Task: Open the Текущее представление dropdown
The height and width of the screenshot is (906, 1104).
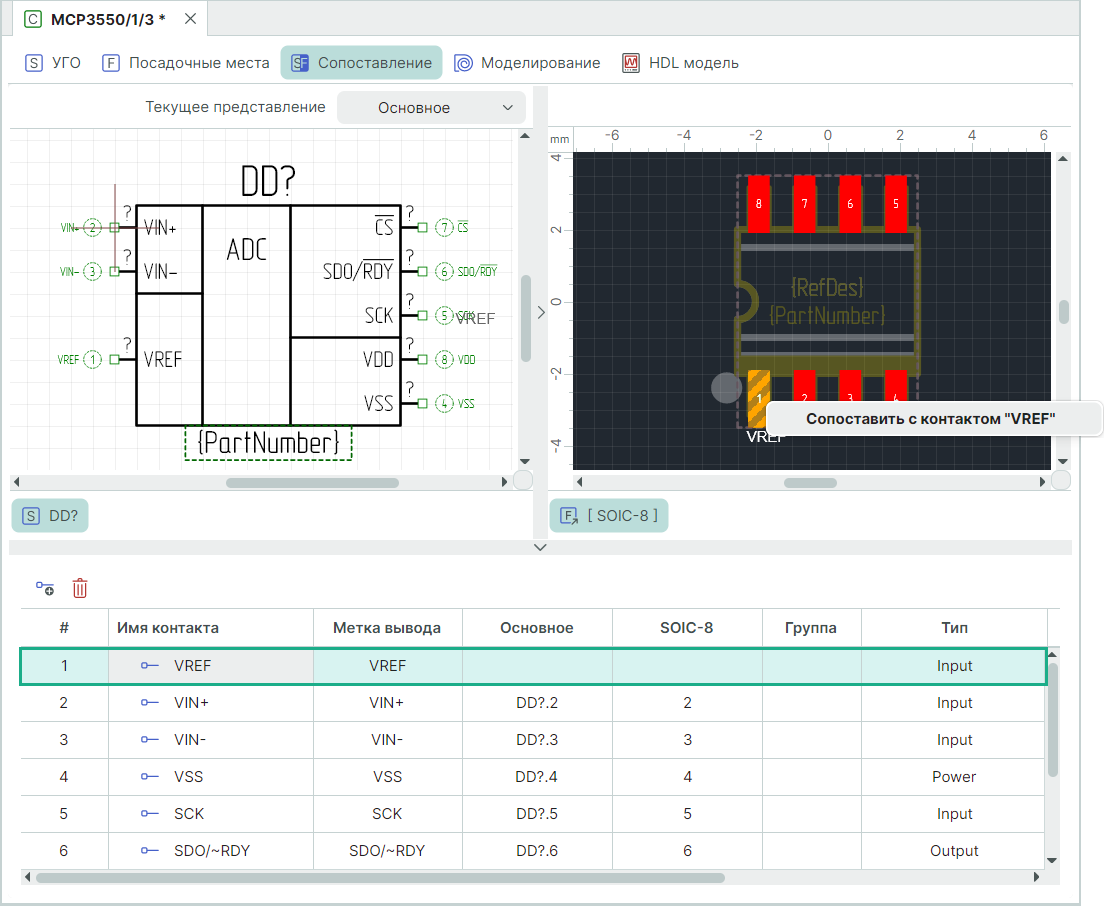Action: coord(431,107)
